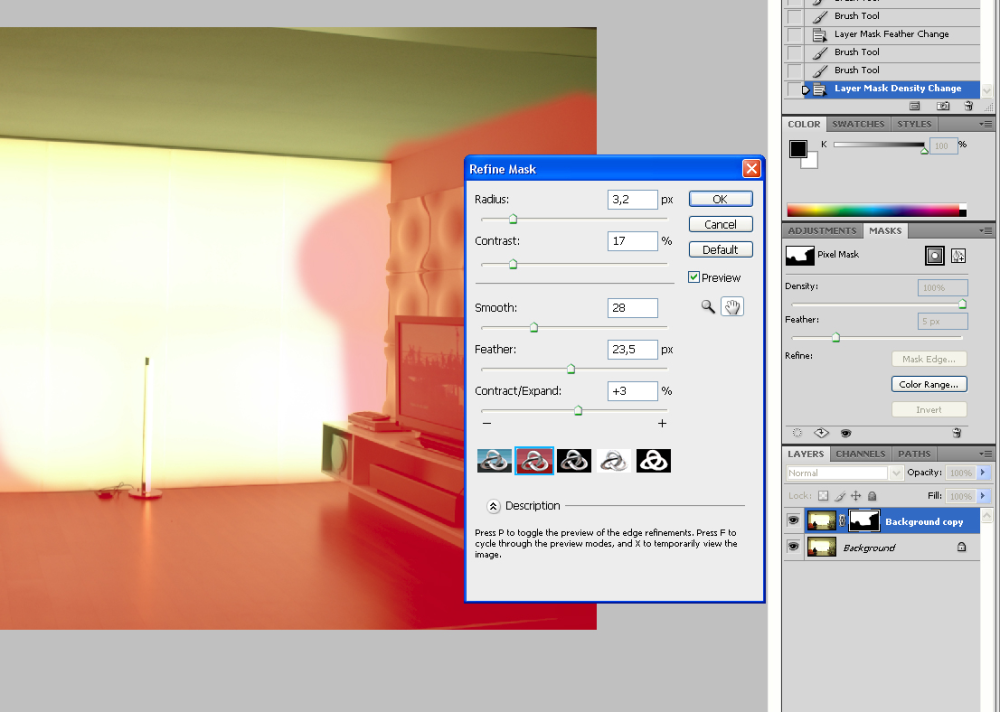Click the camera new snapshot icon
This screenshot has height=712, width=1000.
(943, 105)
